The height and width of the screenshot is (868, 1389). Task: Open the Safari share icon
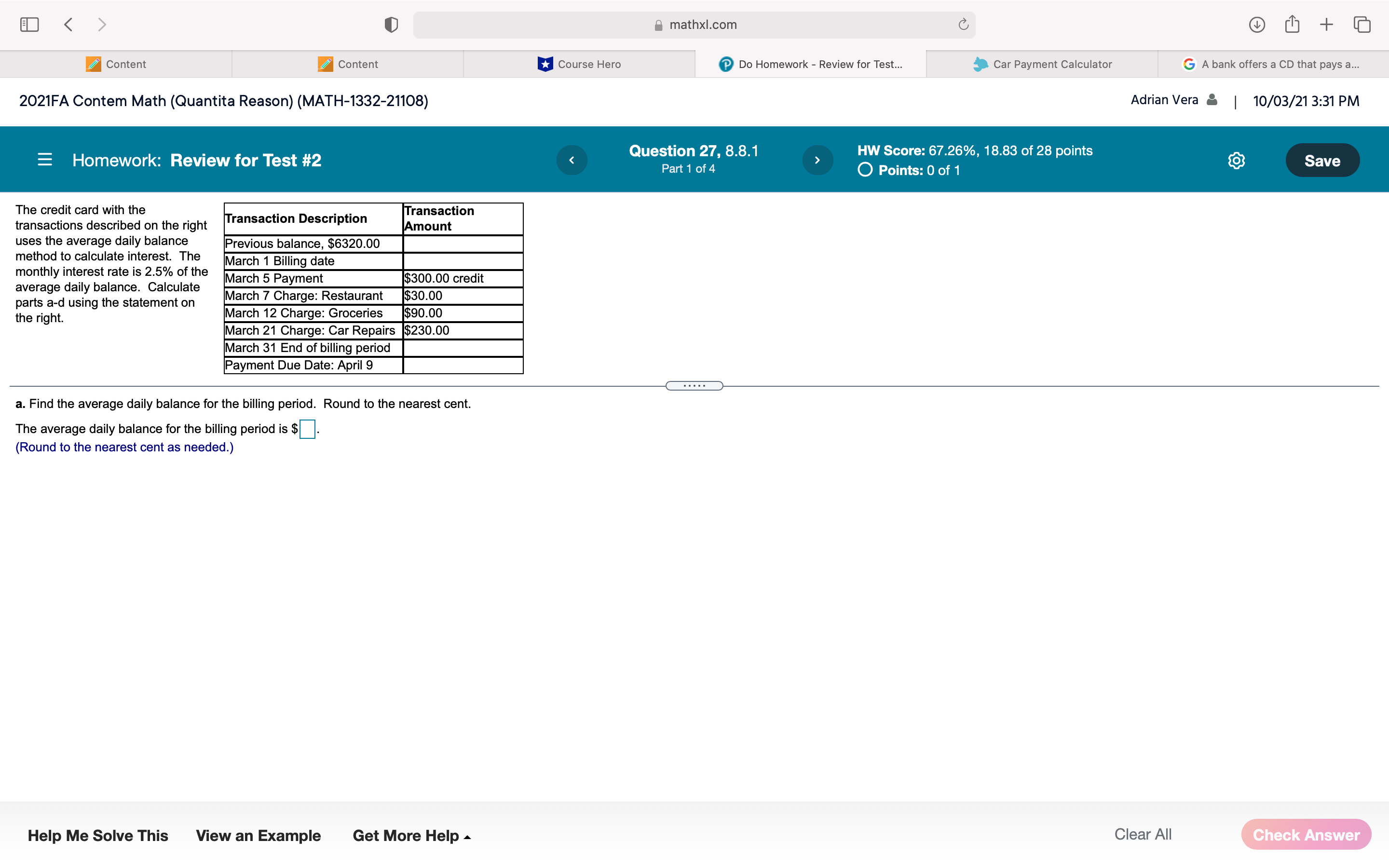click(1292, 25)
